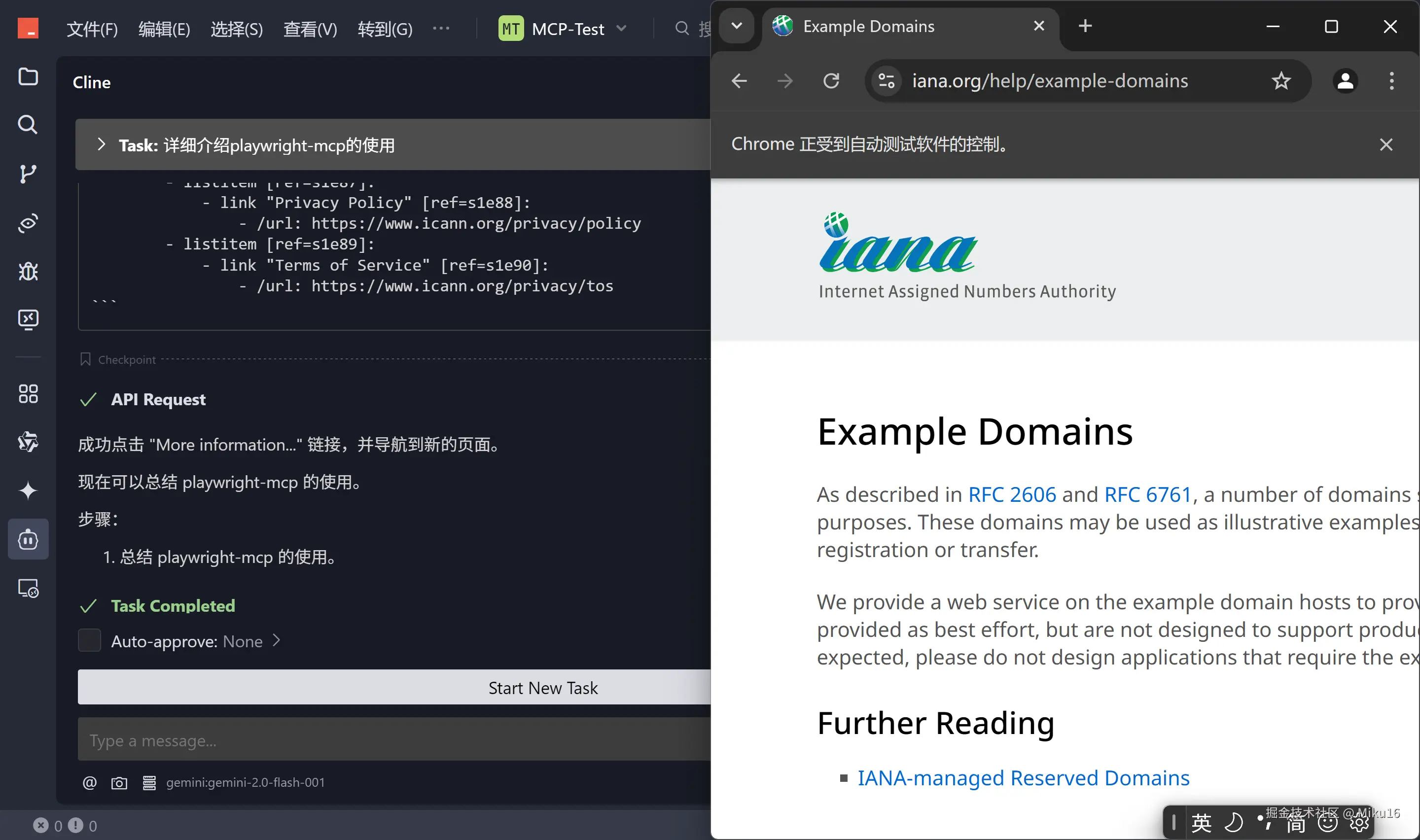Open the Search icon in activity bar
This screenshot has width=1420, height=840.
(28, 125)
